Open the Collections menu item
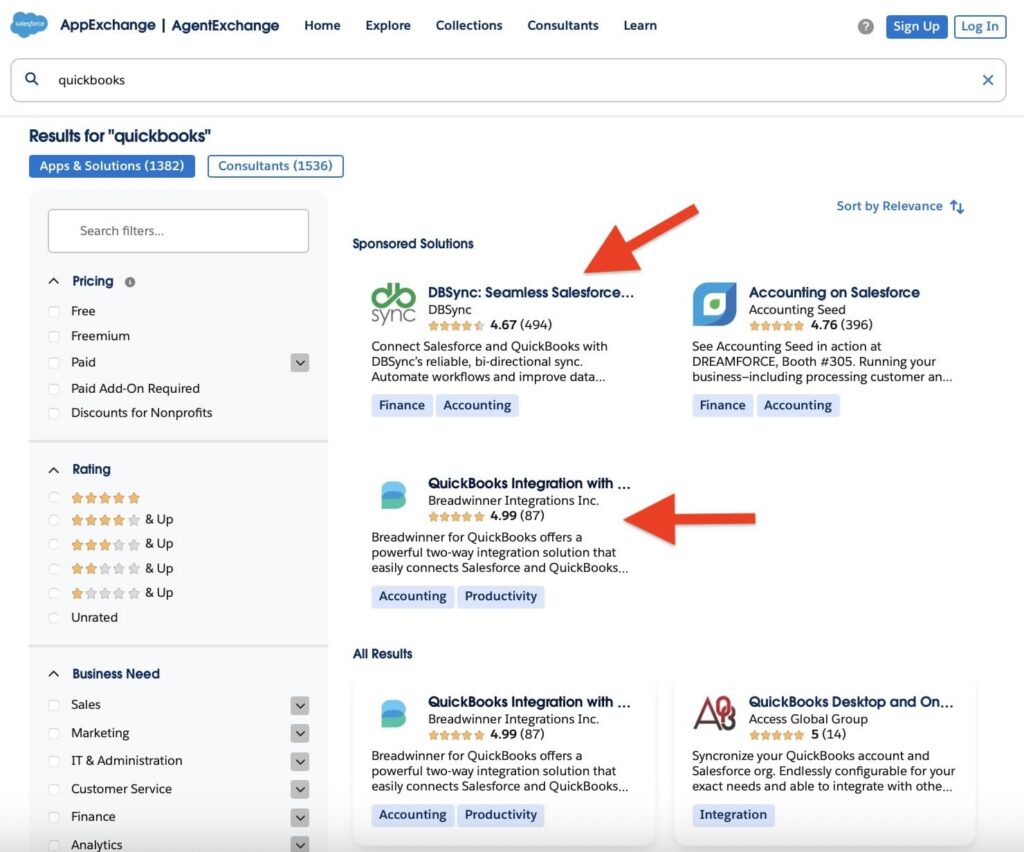 pyautogui.click(x=468, y=26)
